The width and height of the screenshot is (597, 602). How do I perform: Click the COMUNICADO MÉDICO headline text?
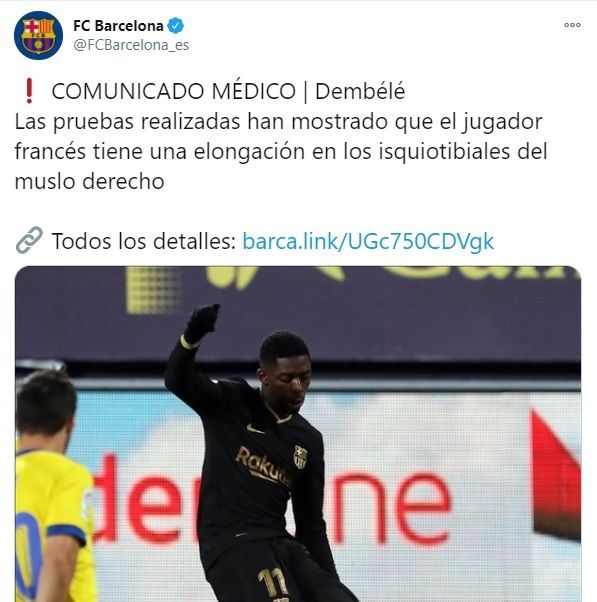pos(174,91)
